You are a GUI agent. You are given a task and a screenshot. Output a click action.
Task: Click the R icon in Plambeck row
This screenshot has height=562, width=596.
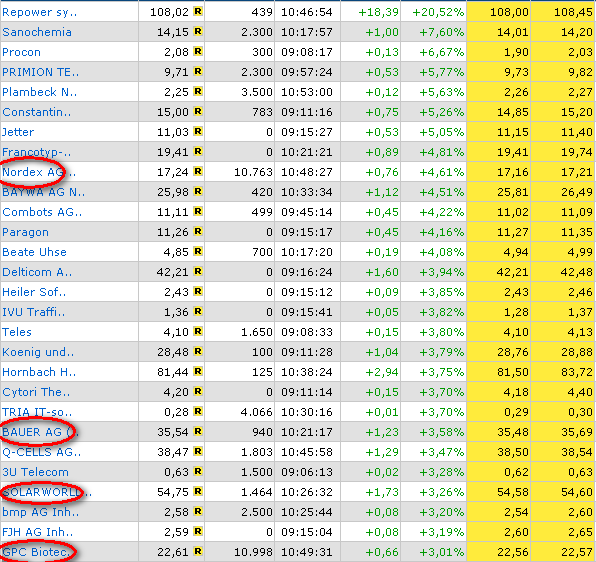pos(198,91)
